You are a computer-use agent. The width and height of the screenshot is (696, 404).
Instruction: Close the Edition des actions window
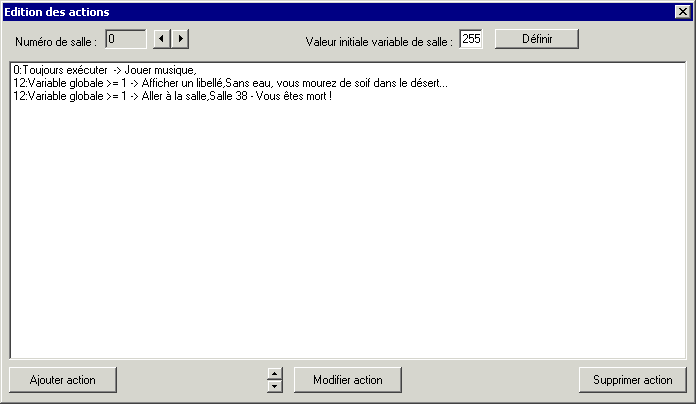(x=682, y=12)
